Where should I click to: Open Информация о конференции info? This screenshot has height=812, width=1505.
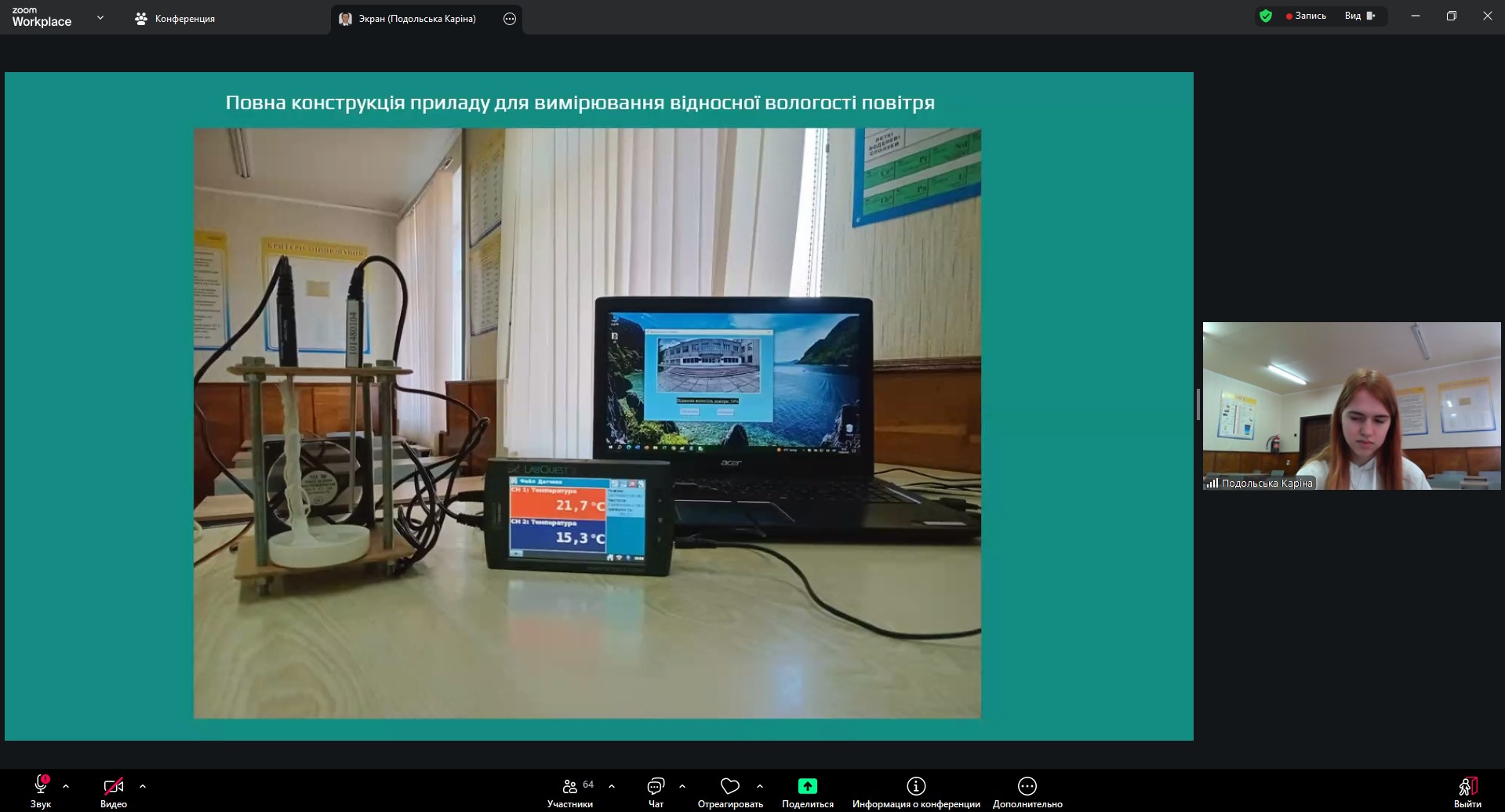coord(915,791)
